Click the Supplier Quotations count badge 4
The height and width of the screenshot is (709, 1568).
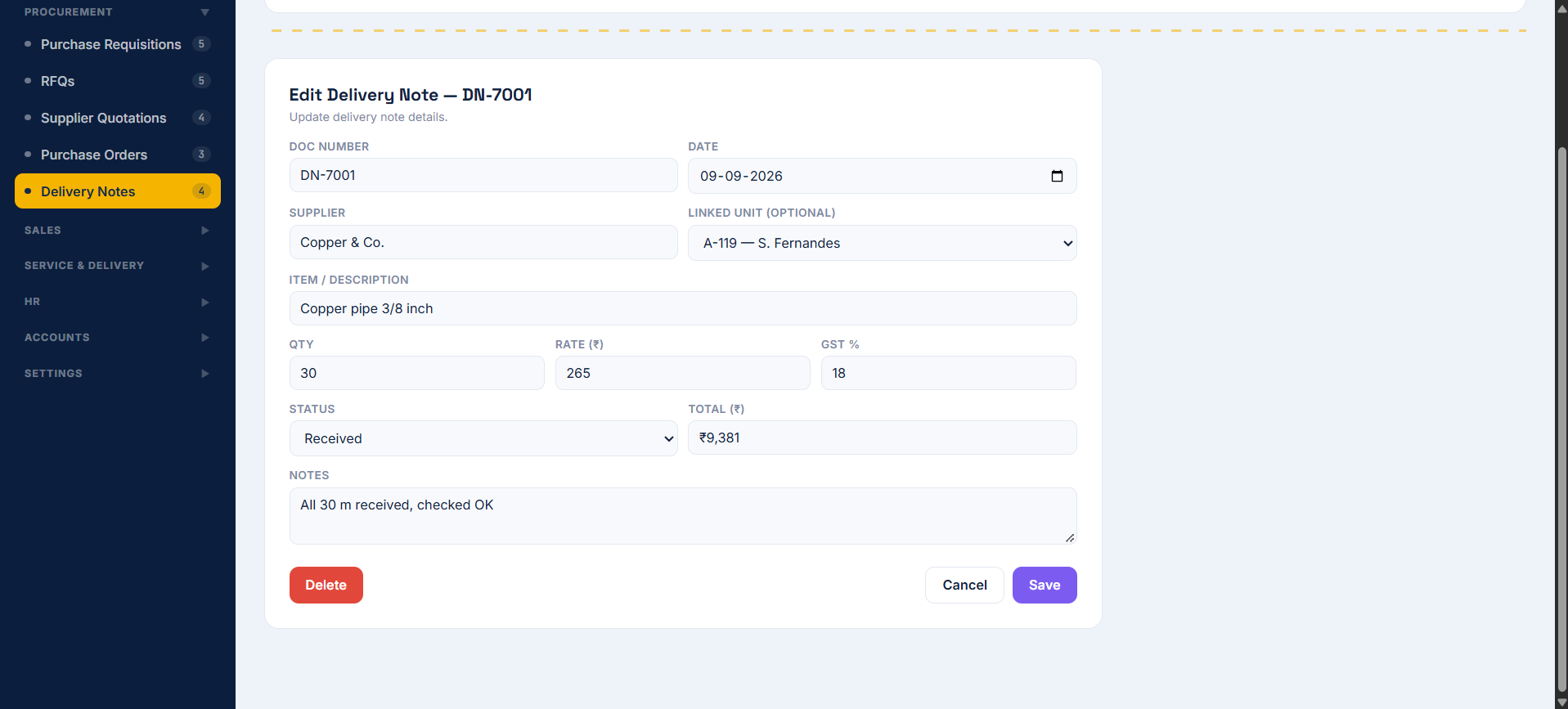tap(201, 118)
